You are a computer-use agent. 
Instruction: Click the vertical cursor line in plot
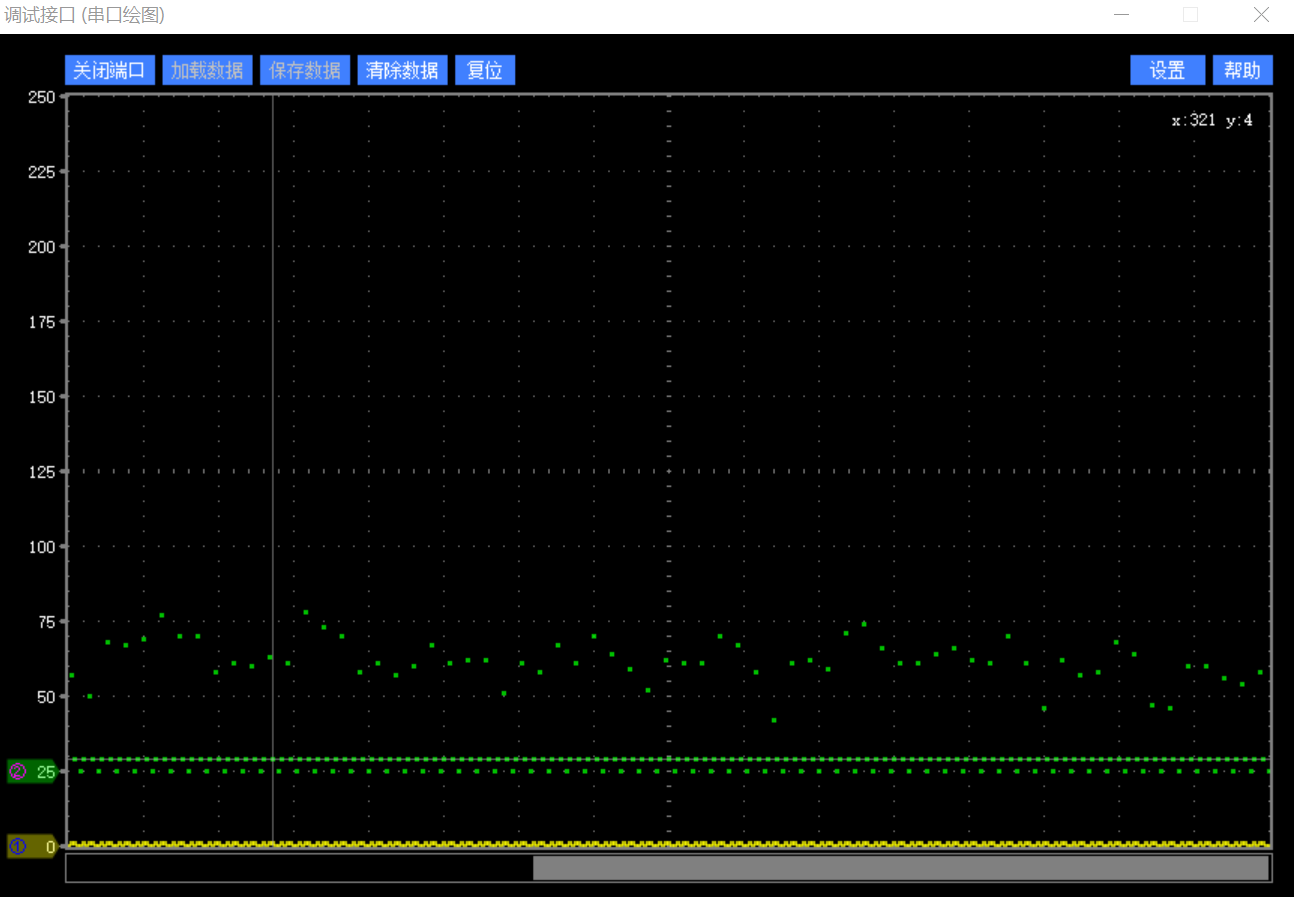pos(272,400)
